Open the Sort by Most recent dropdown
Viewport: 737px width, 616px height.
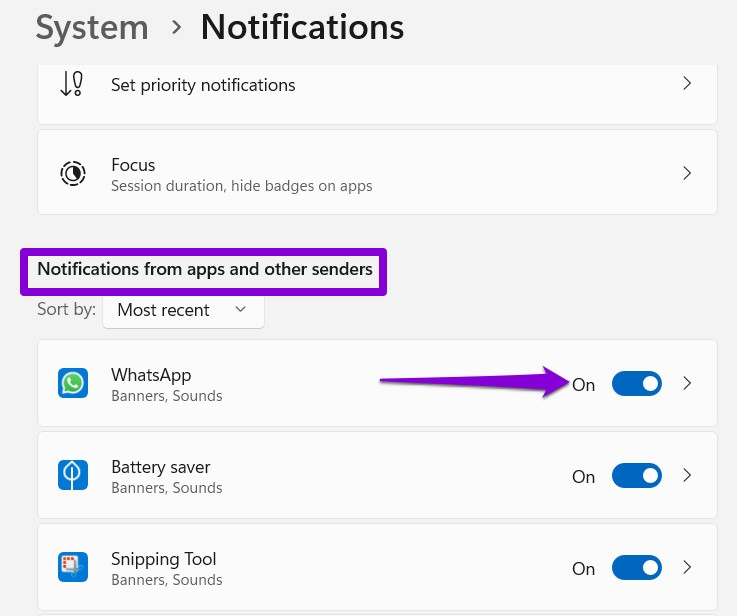click(183, 310)
